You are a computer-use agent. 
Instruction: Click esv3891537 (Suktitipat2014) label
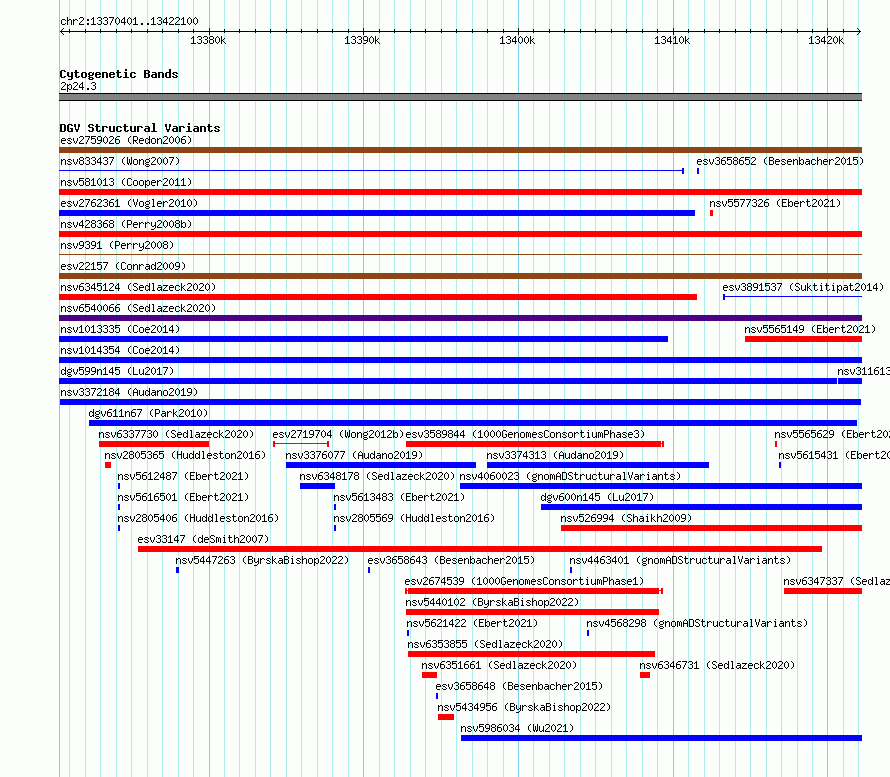803,287
